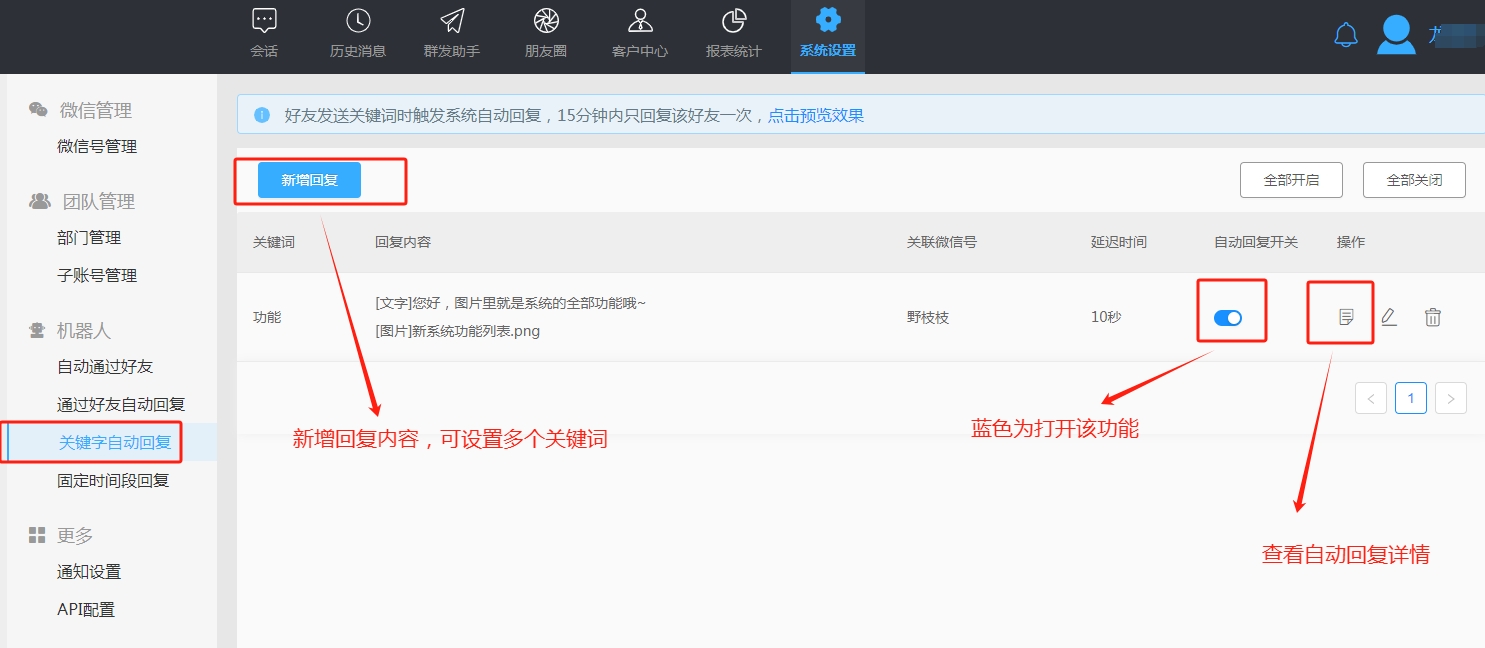
Task: Toggle auto-reply switch for 功能 keyword
Action: coord(1228,317)
